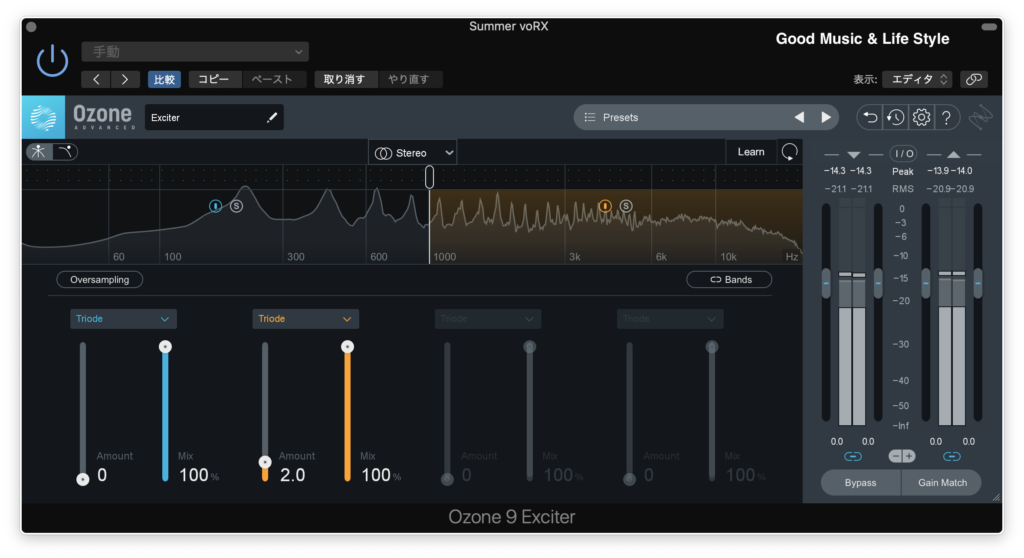Toggle band 2 orange bypass icon
The width and height of the screenshot is (1024, 558).
click(x=605, y=206)
